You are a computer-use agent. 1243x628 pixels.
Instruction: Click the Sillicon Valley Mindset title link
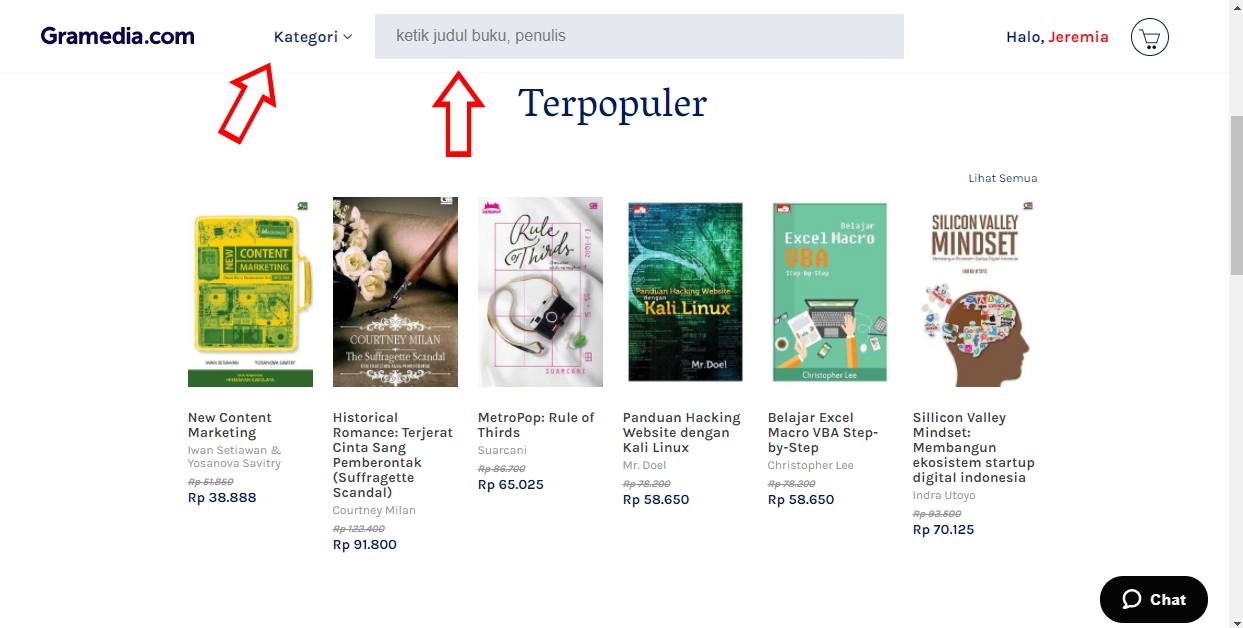tap(974, 447)
